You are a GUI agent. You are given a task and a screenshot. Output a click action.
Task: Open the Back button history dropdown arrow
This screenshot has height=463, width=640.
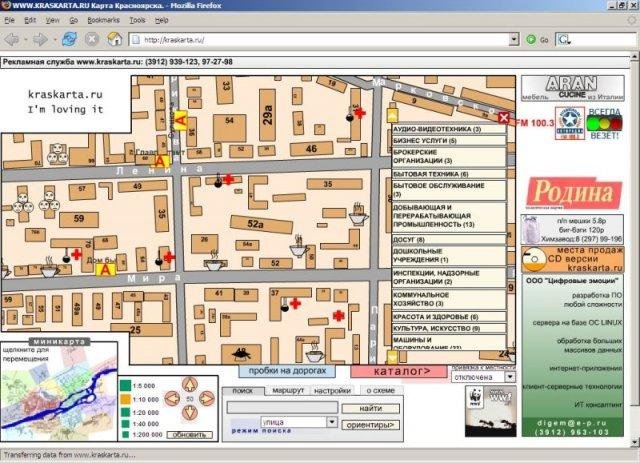tap(25, 40)
